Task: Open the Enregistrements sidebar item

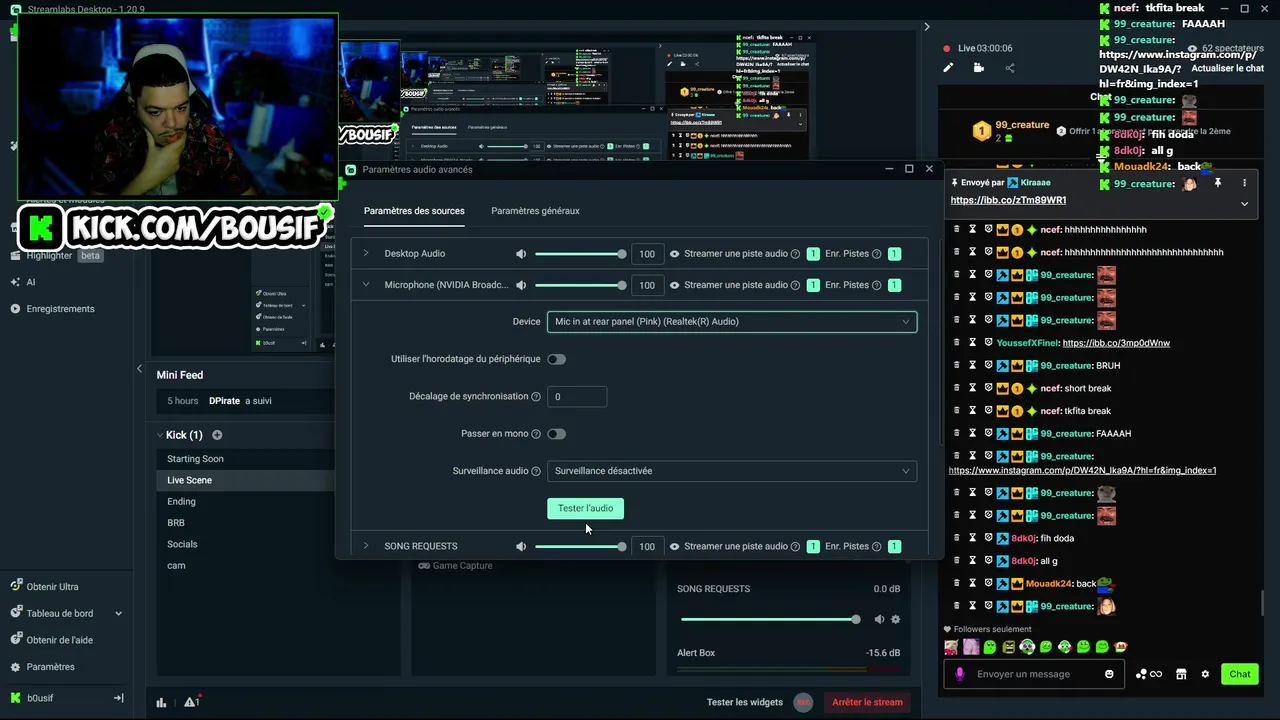Action: 60,309
